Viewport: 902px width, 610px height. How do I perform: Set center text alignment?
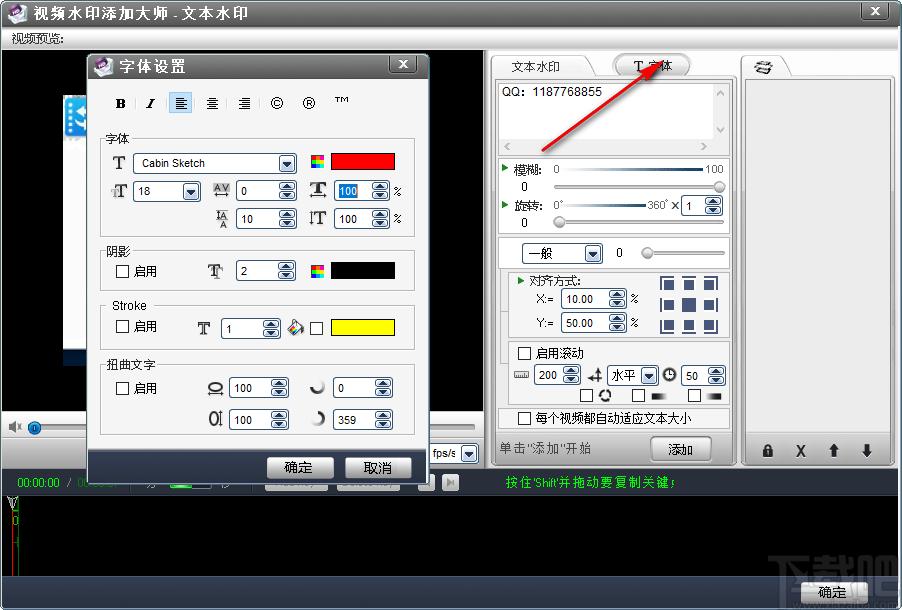212,104
